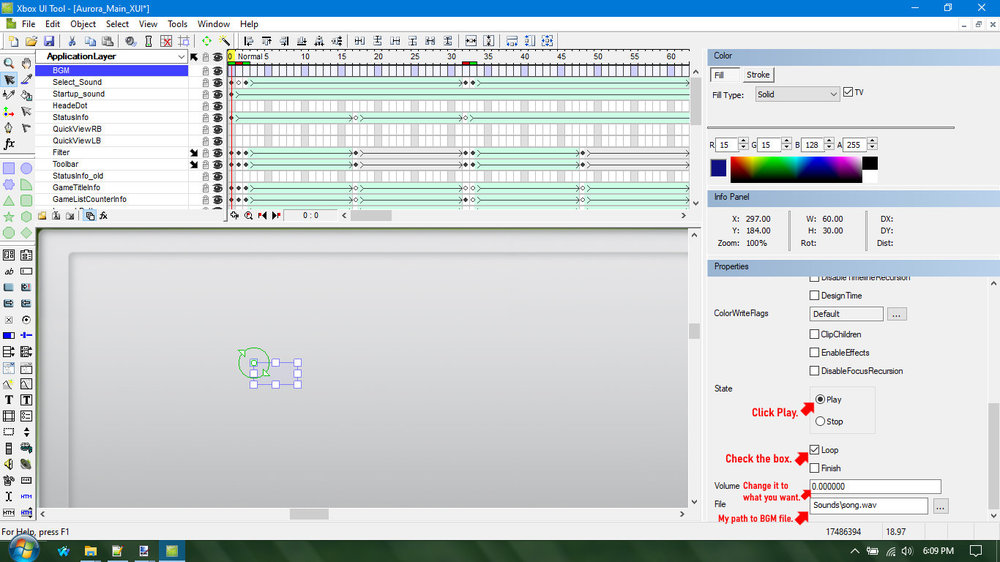Image resolution: width=1000 pixels, height=562 pixels.
Task: Select the bold T text control
Action: click(9, 400)
